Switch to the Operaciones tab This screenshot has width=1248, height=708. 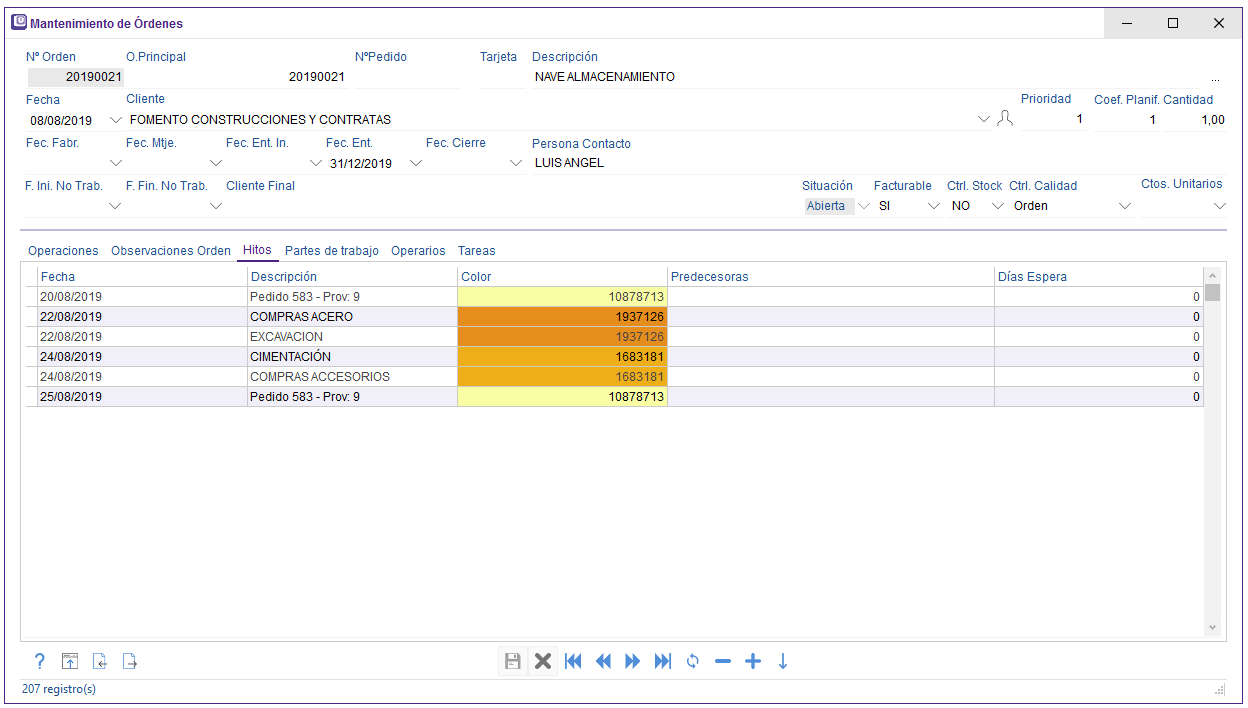point(63,251)
